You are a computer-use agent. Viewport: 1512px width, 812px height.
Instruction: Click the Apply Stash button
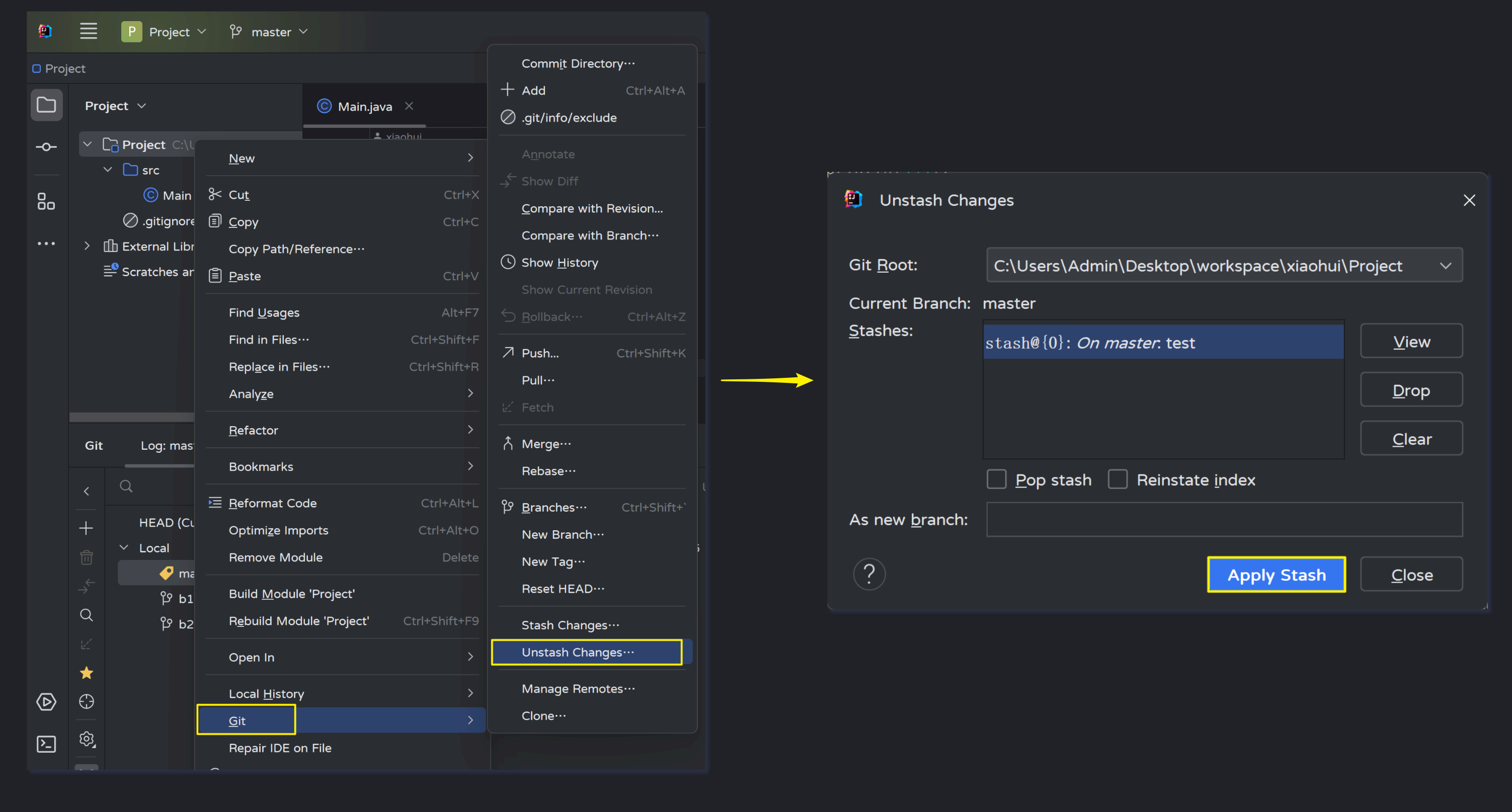(x=1276, y=575)
